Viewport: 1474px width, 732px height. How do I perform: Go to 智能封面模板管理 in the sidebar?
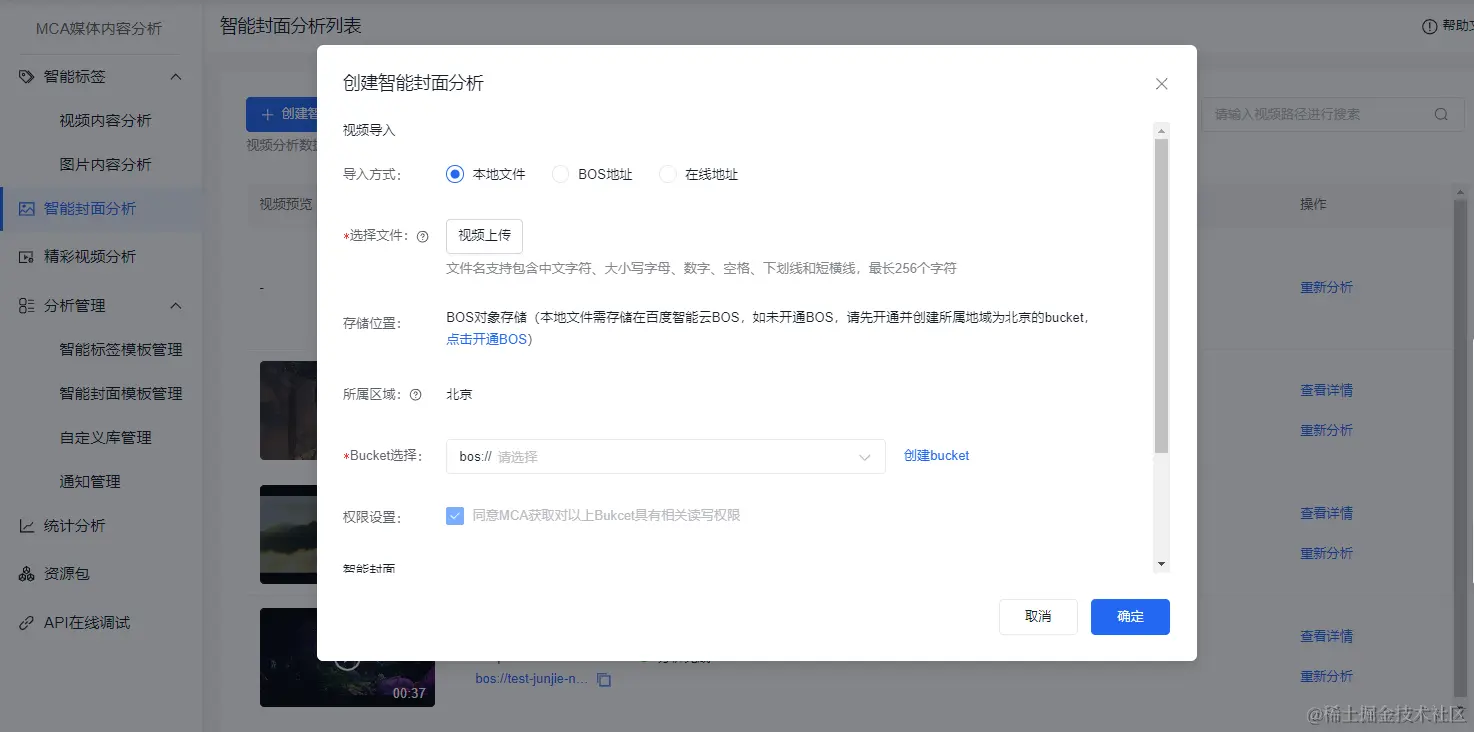click(x=121, y=393)
